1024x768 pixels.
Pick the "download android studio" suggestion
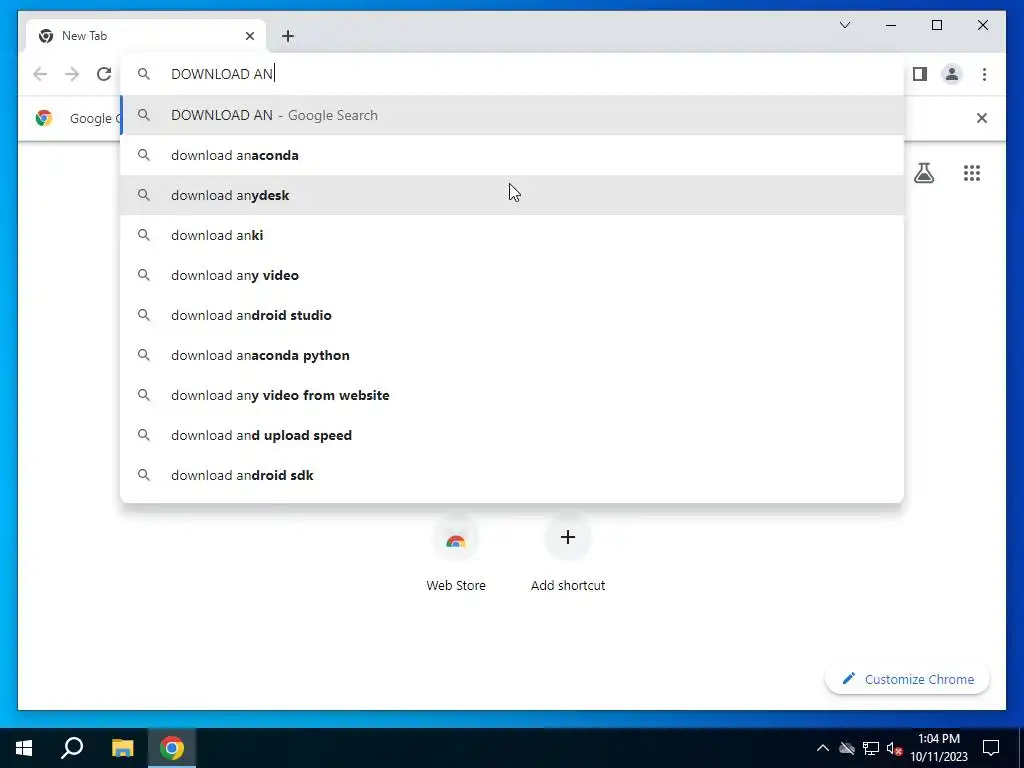513,315
